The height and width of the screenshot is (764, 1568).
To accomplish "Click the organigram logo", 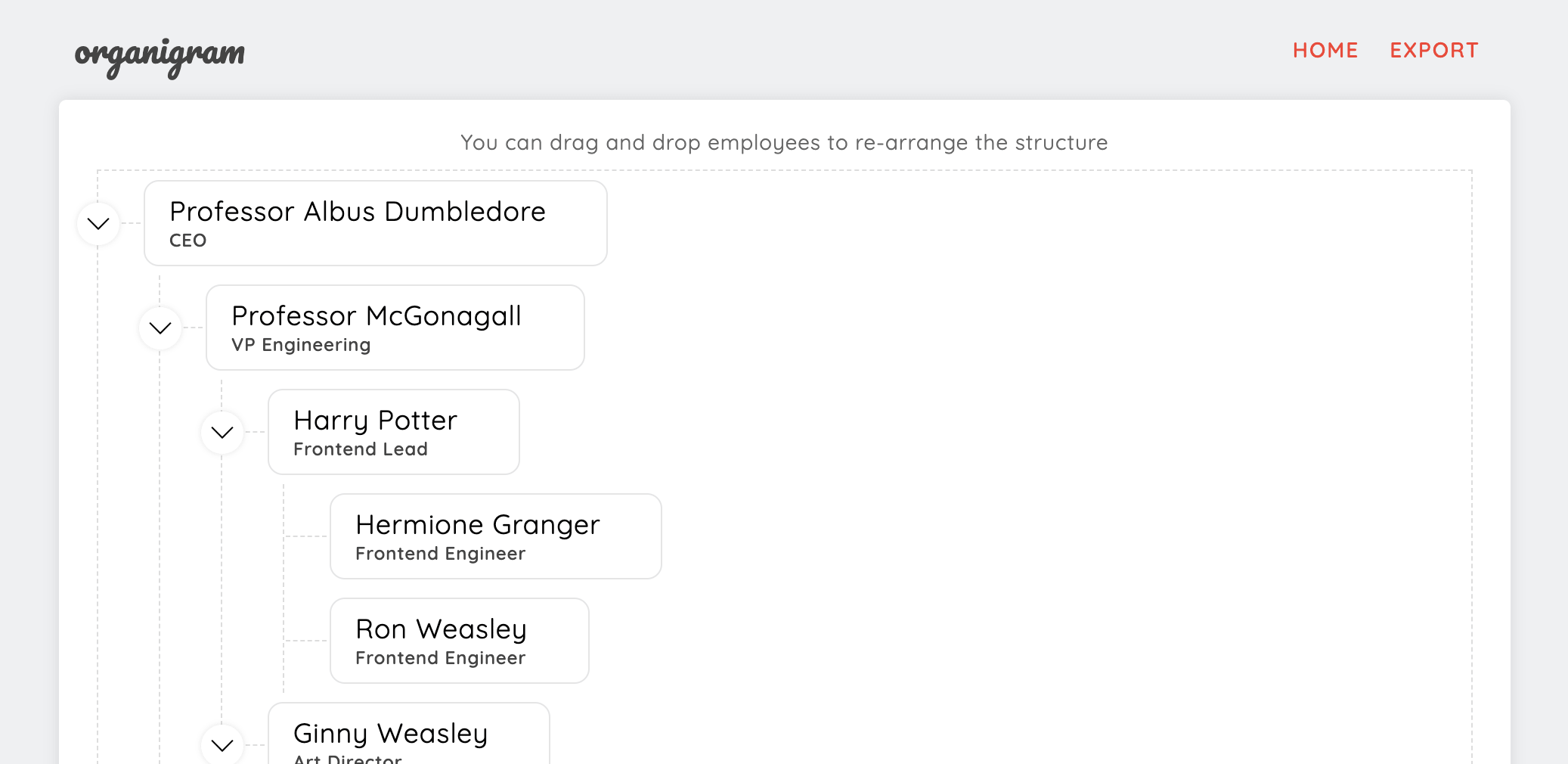I will [x=160, y=57].
